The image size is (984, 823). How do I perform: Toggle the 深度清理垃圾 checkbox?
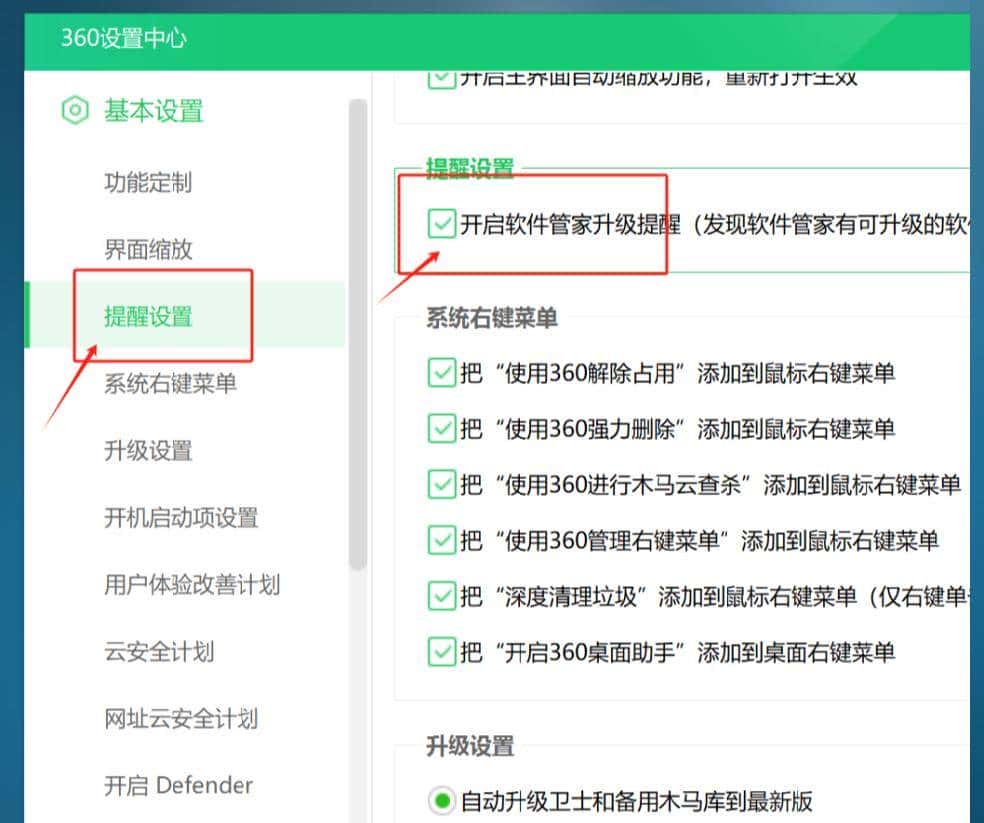coord(441,596)
